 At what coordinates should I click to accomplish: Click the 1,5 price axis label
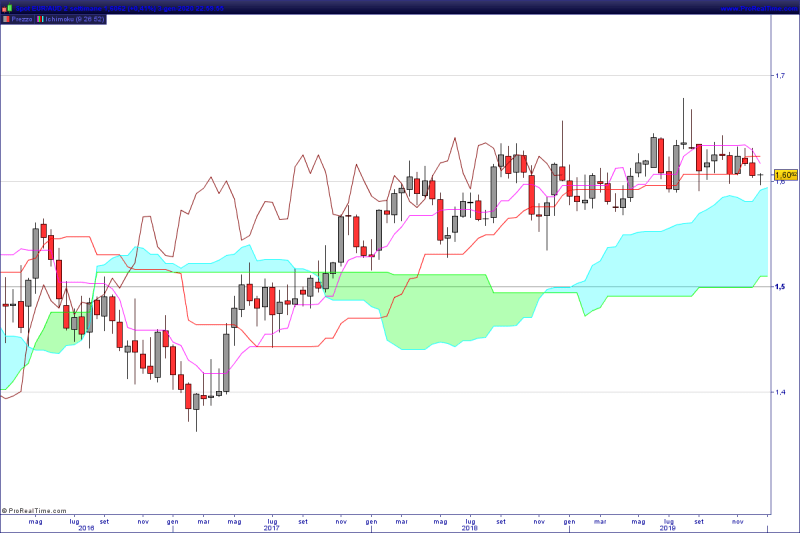pyautogui.click(x=781, y=287)
